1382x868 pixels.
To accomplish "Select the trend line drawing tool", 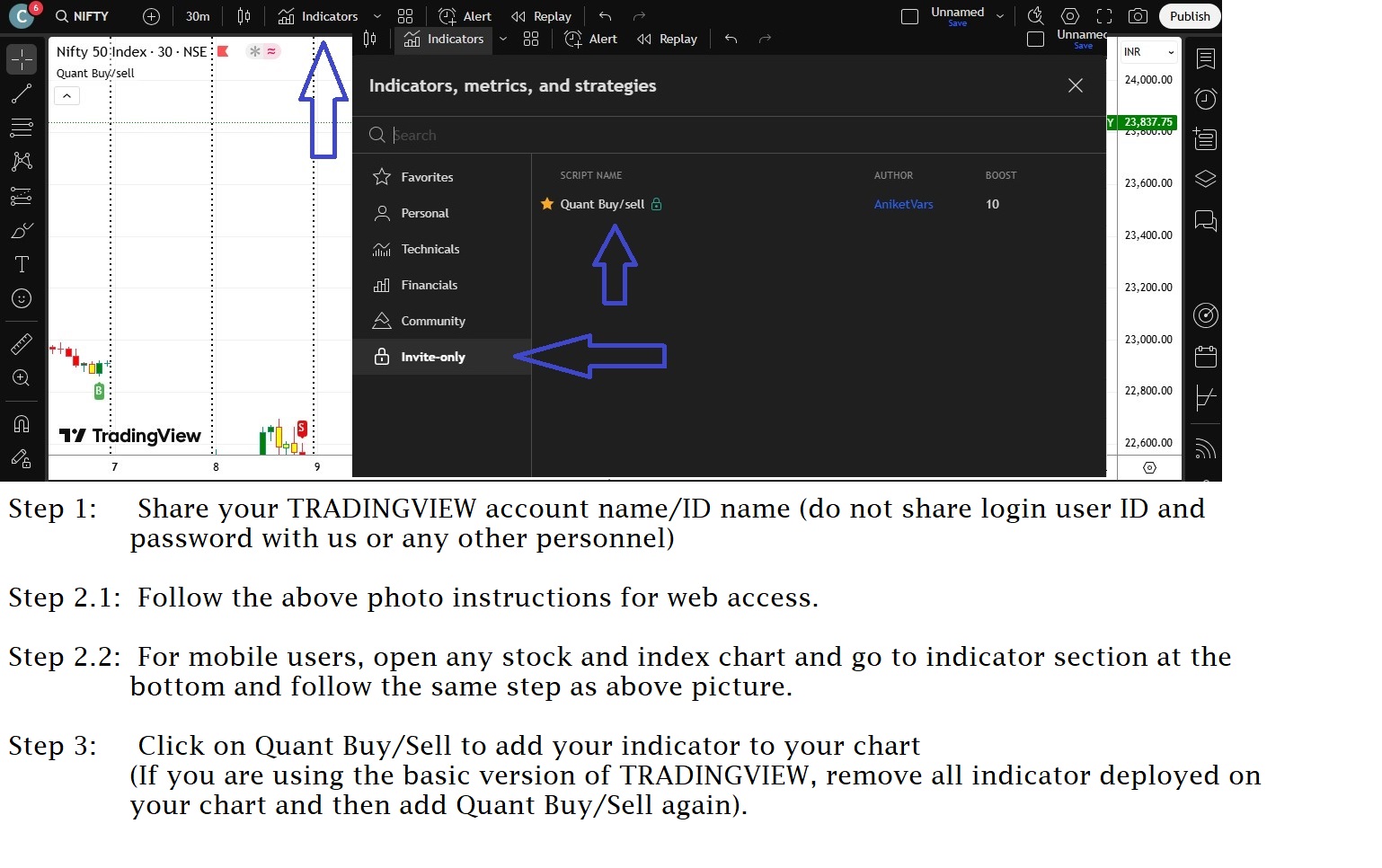I will pos(22,93).
